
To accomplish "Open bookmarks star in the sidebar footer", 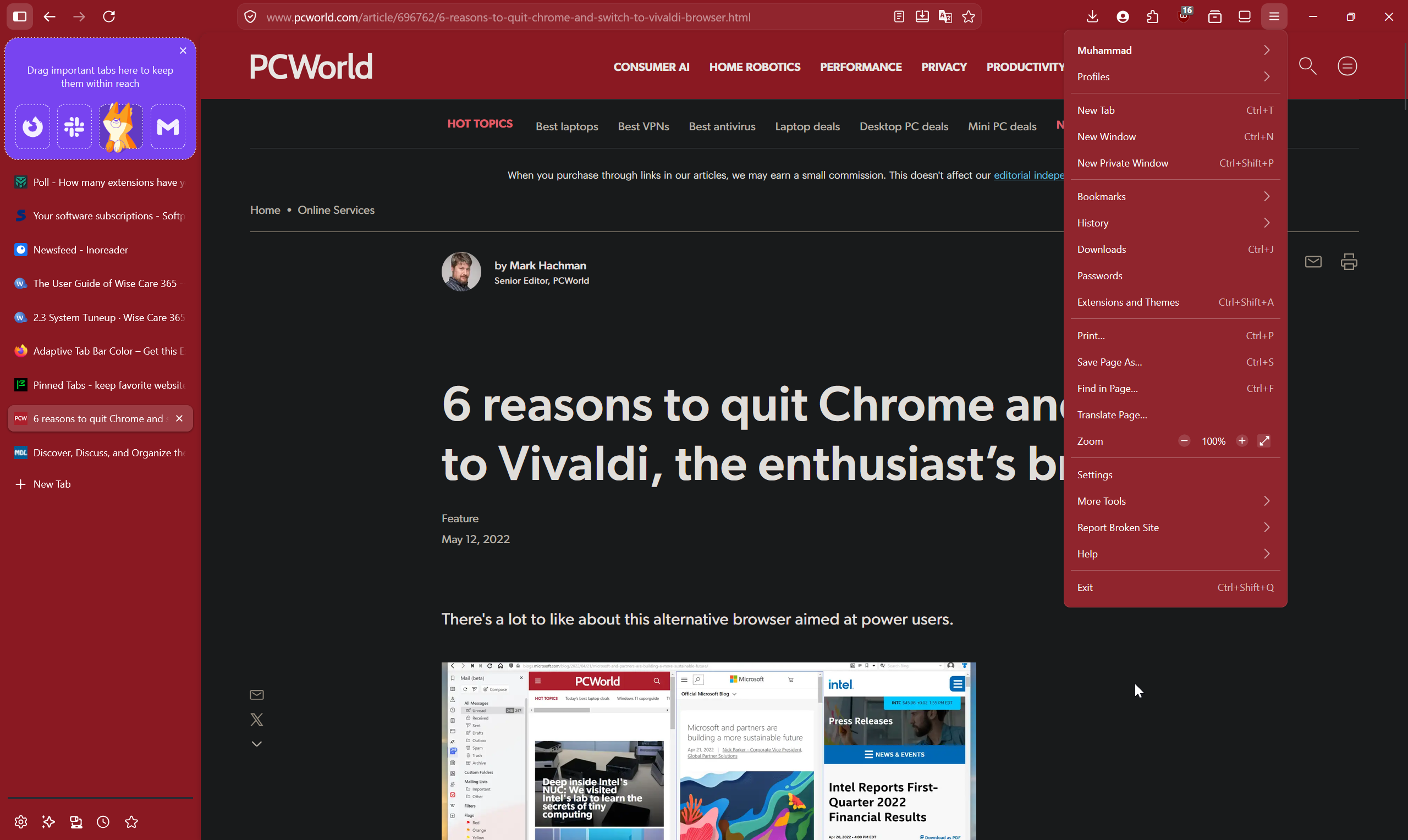I will coord(131,822).
